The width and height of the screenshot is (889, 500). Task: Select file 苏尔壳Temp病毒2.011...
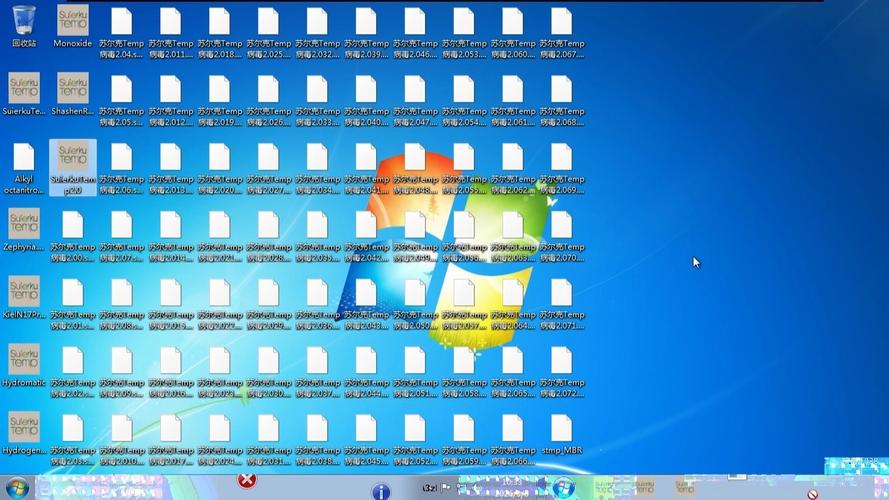tap(170, 33)
